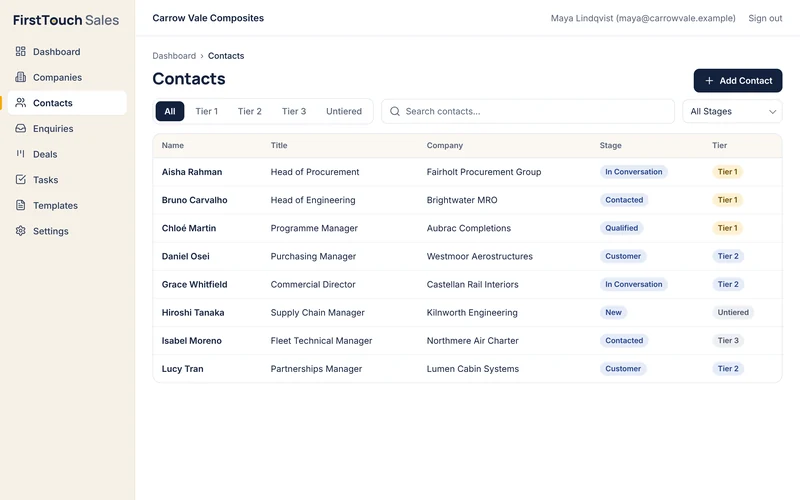Open contact Isabel Moreno
Image resolution: width=800 pixels, height=500 pixels.
[x=191, y=340]
